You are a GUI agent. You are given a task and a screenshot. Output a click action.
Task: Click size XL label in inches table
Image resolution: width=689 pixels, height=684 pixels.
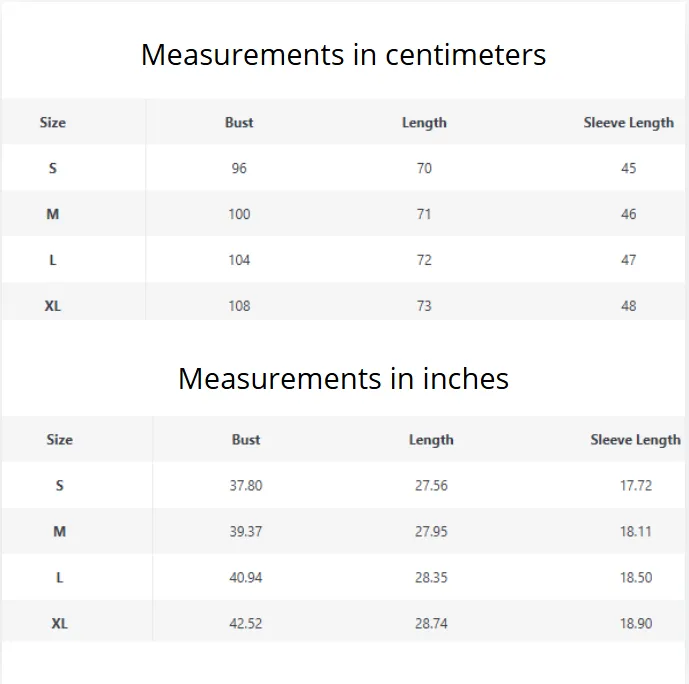pyautogui.click(x=59, y=623)
